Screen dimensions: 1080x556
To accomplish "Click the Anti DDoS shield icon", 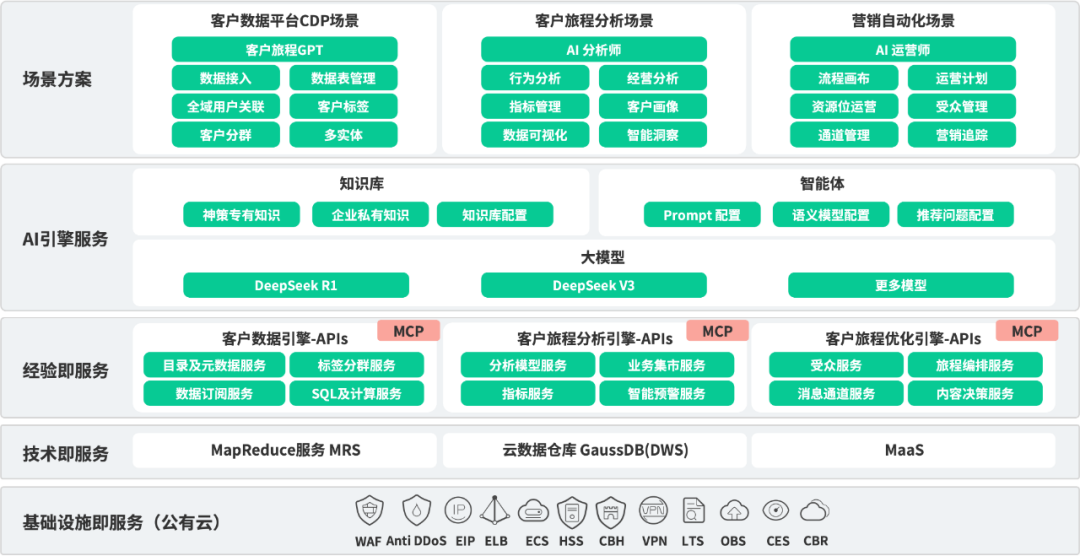I will point(416,511).
